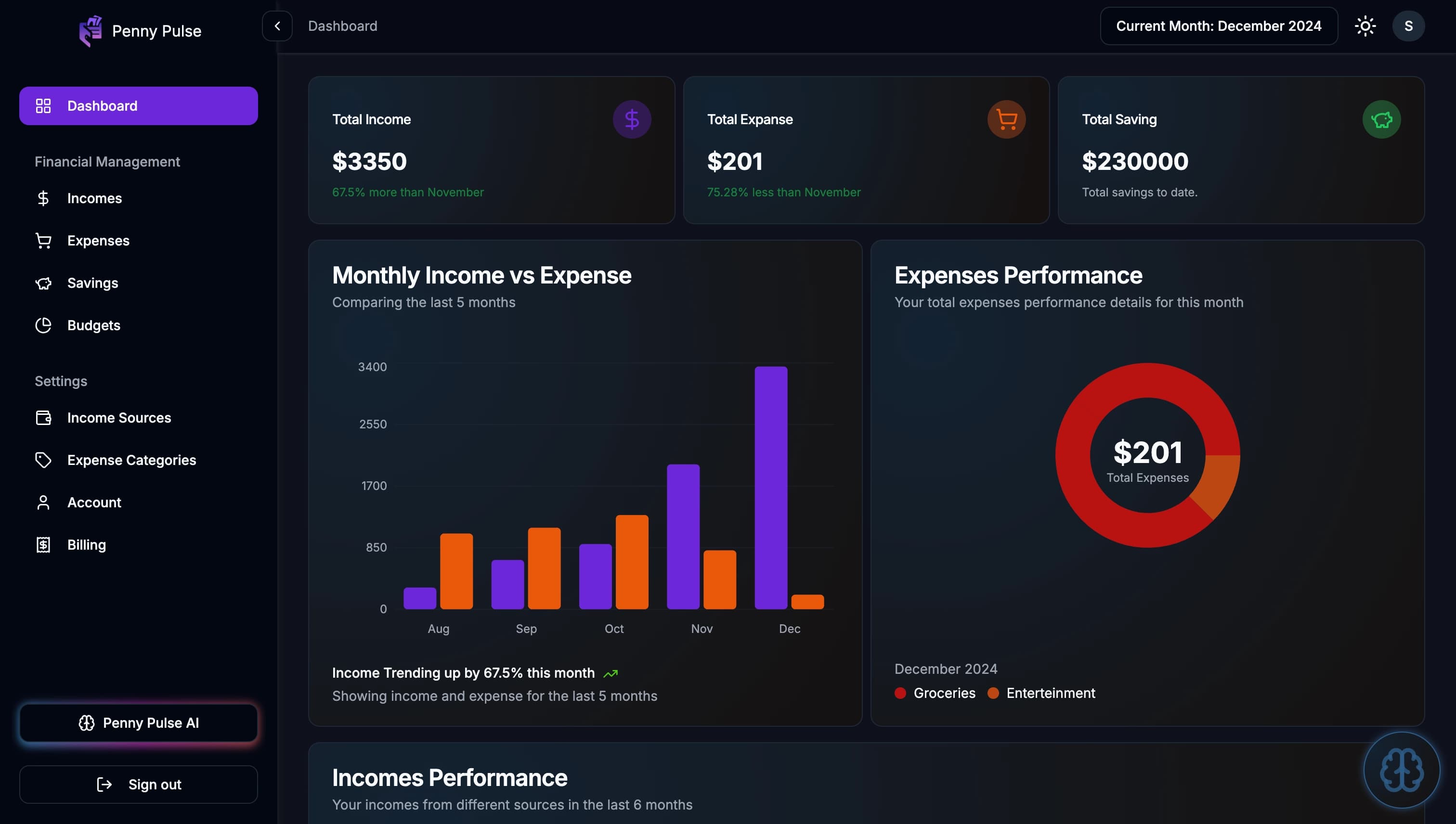Click the Sign out button
This screenshot has width=1456, height=824.
[138, 785]
